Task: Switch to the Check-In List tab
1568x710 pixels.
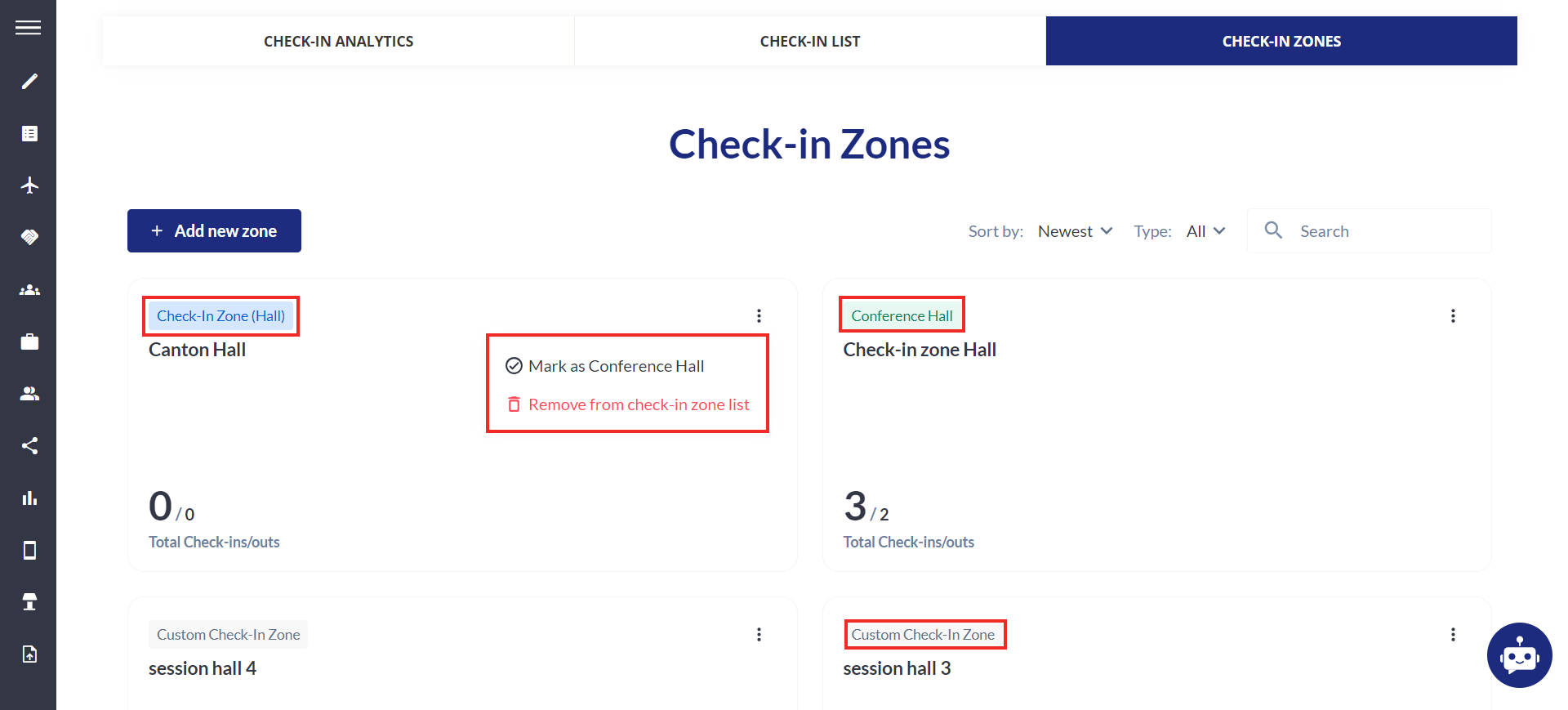Action: click(810, 41)
